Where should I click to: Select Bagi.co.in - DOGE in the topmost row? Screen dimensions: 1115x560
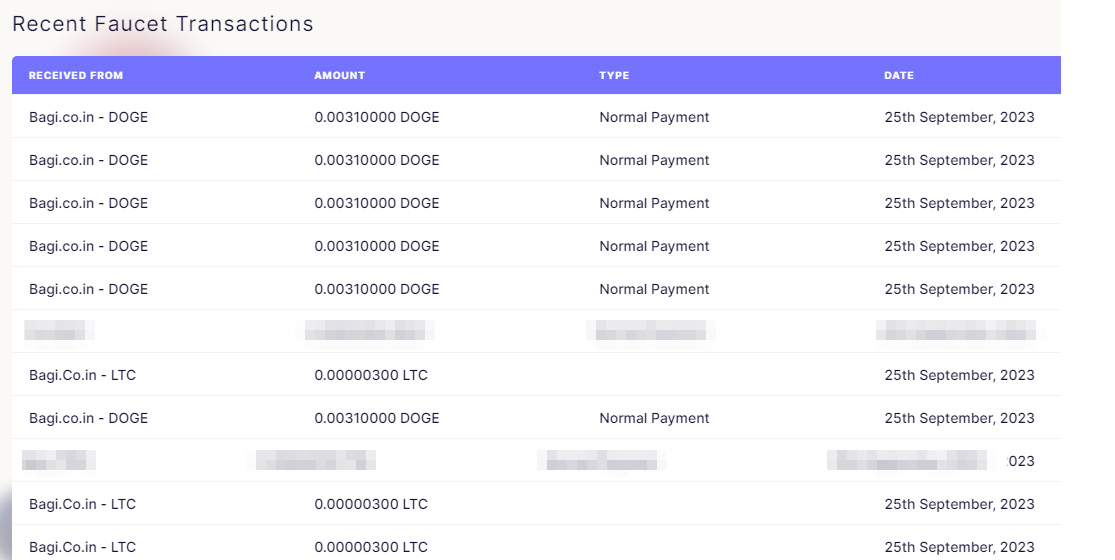(88, 117)
